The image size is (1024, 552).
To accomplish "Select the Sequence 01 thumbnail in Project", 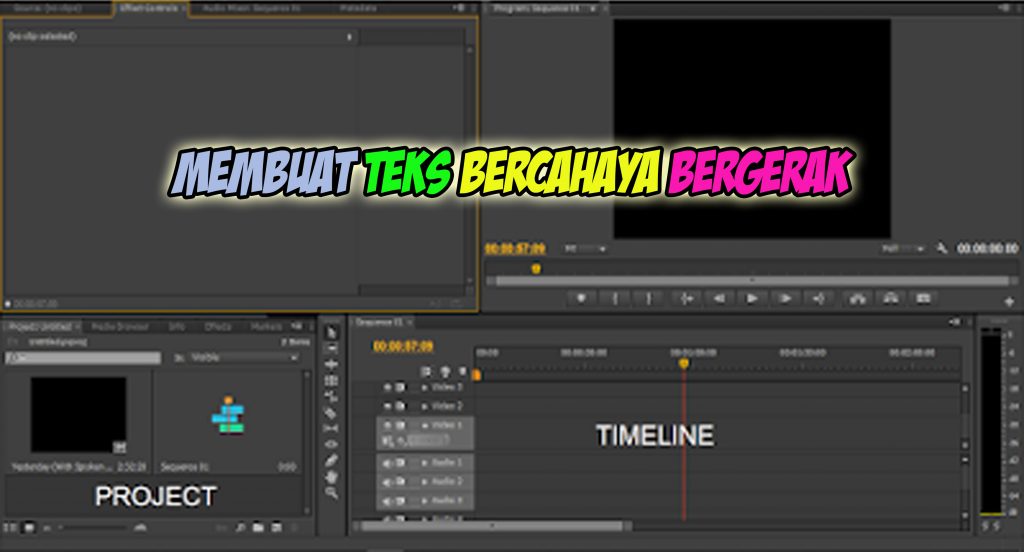I will click(x=228, y=415).
